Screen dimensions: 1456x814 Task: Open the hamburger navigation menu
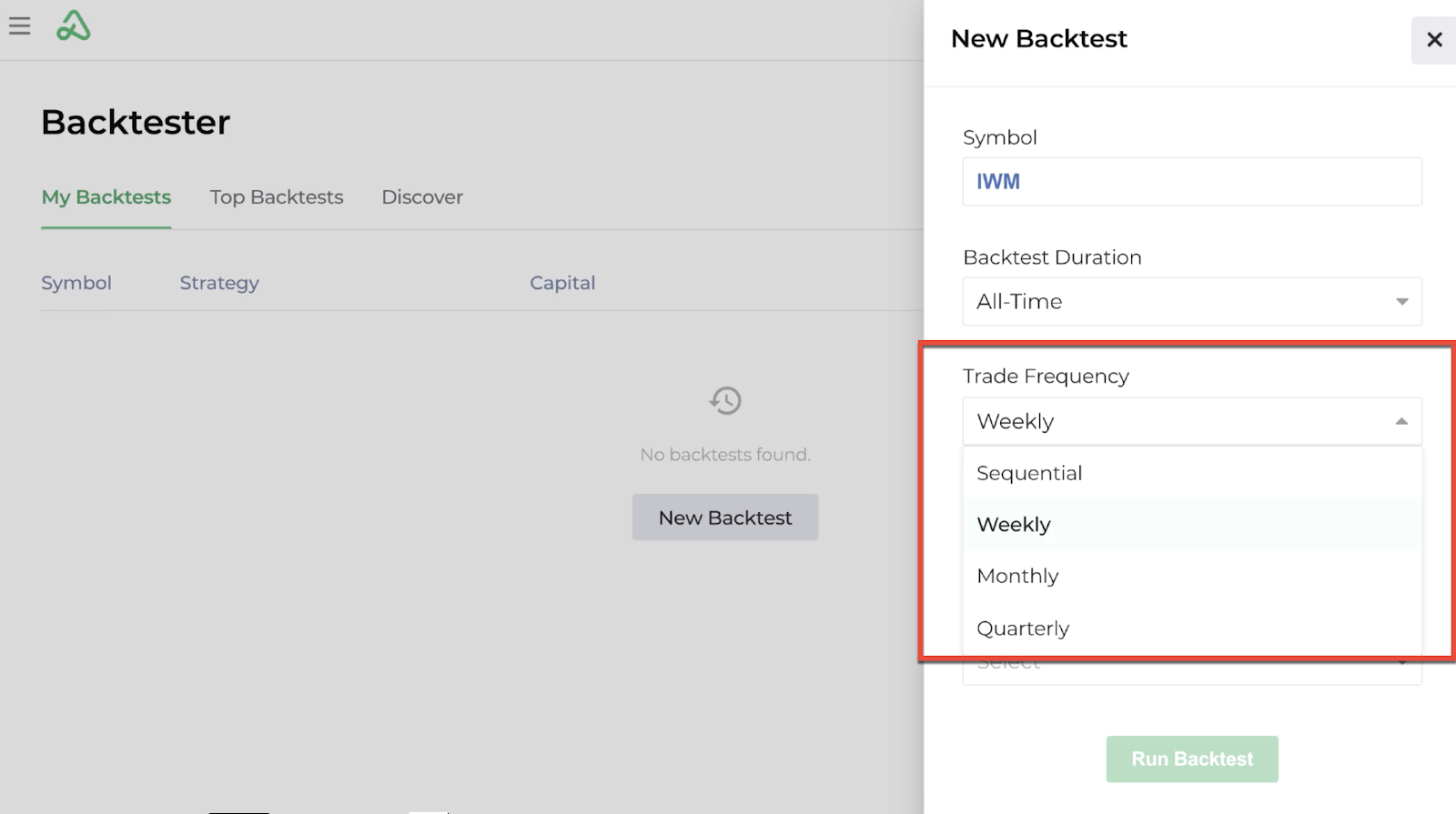[19, 25]
